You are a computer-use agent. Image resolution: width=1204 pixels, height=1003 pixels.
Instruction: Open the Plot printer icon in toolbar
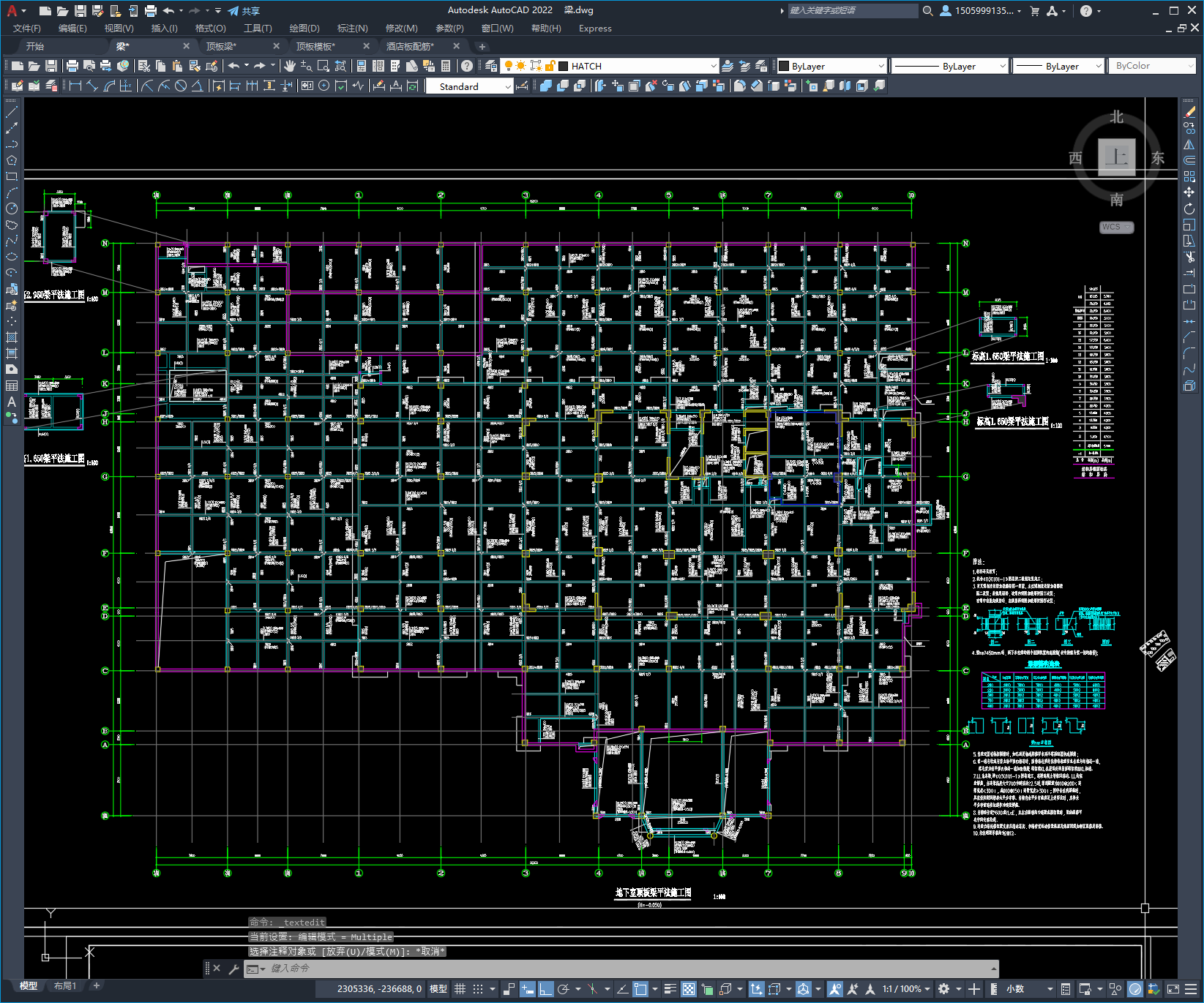point(72,66)
